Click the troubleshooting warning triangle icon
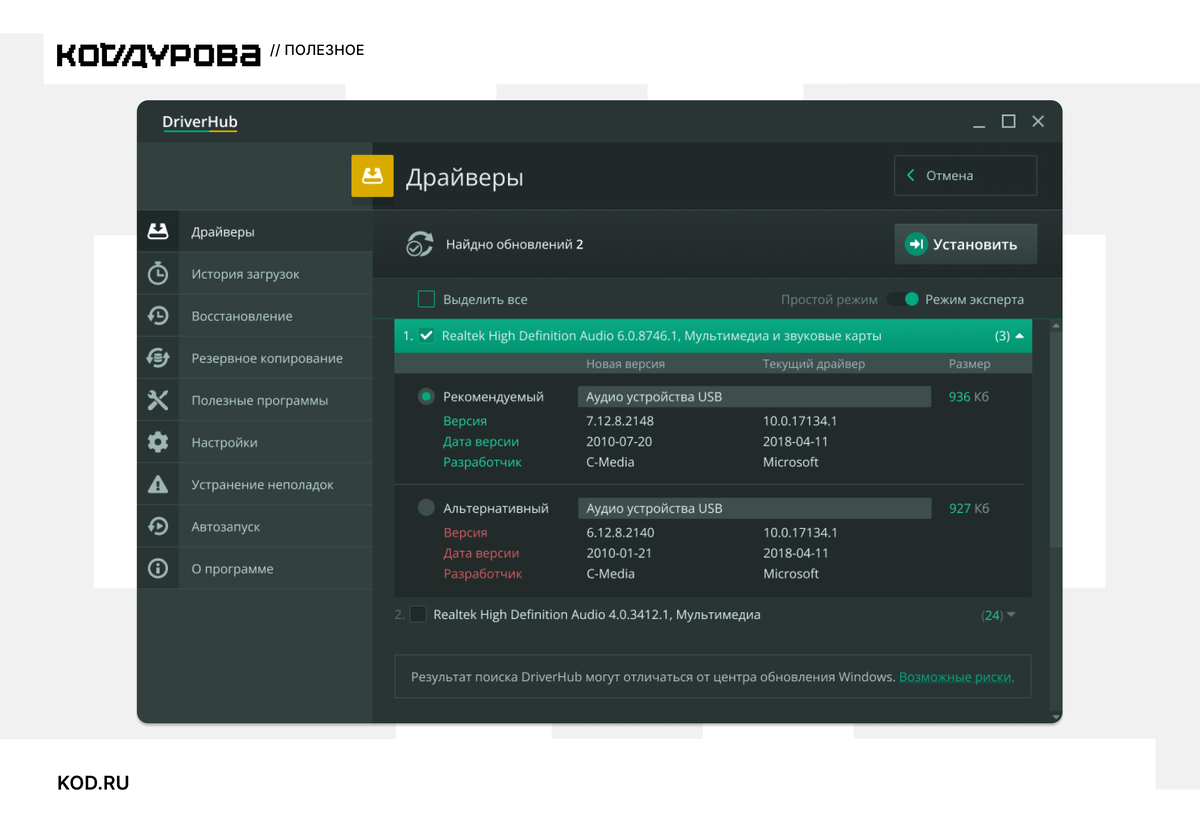This screenshot has width=1200, height=823. 158,484
